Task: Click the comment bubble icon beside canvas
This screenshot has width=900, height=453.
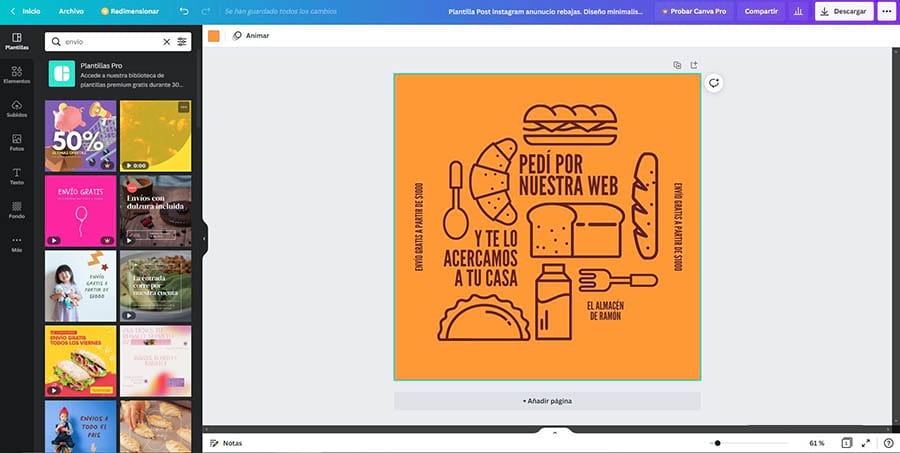Action: point(713,83)
